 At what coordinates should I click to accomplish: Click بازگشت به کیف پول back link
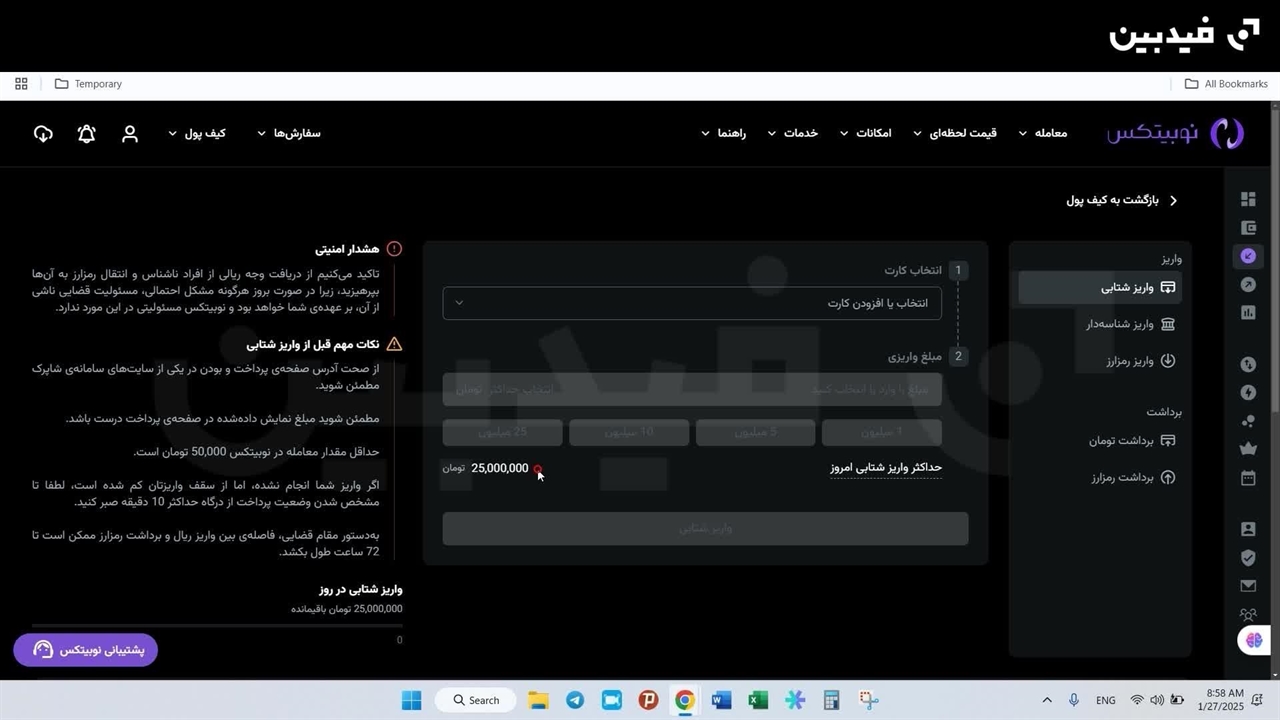coord(1122,200)
